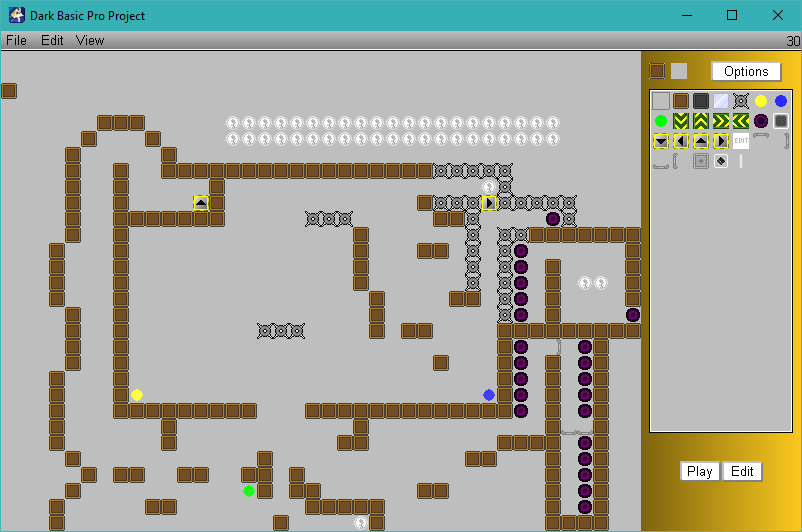Pick the gray secondary swatch above the palette
The height and width of the screenshot is (532, 802).
point(679,71)
